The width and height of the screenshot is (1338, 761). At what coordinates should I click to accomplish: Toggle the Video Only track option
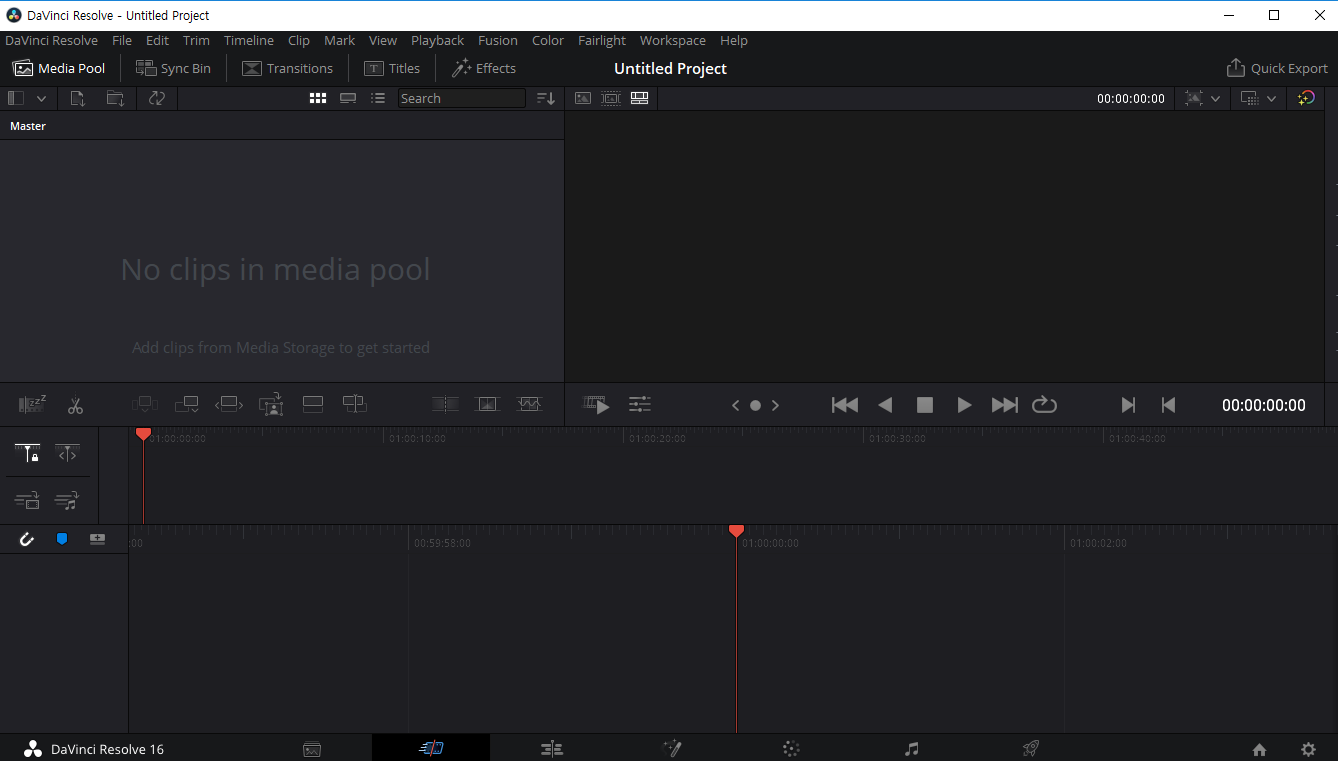click(27, 500)
